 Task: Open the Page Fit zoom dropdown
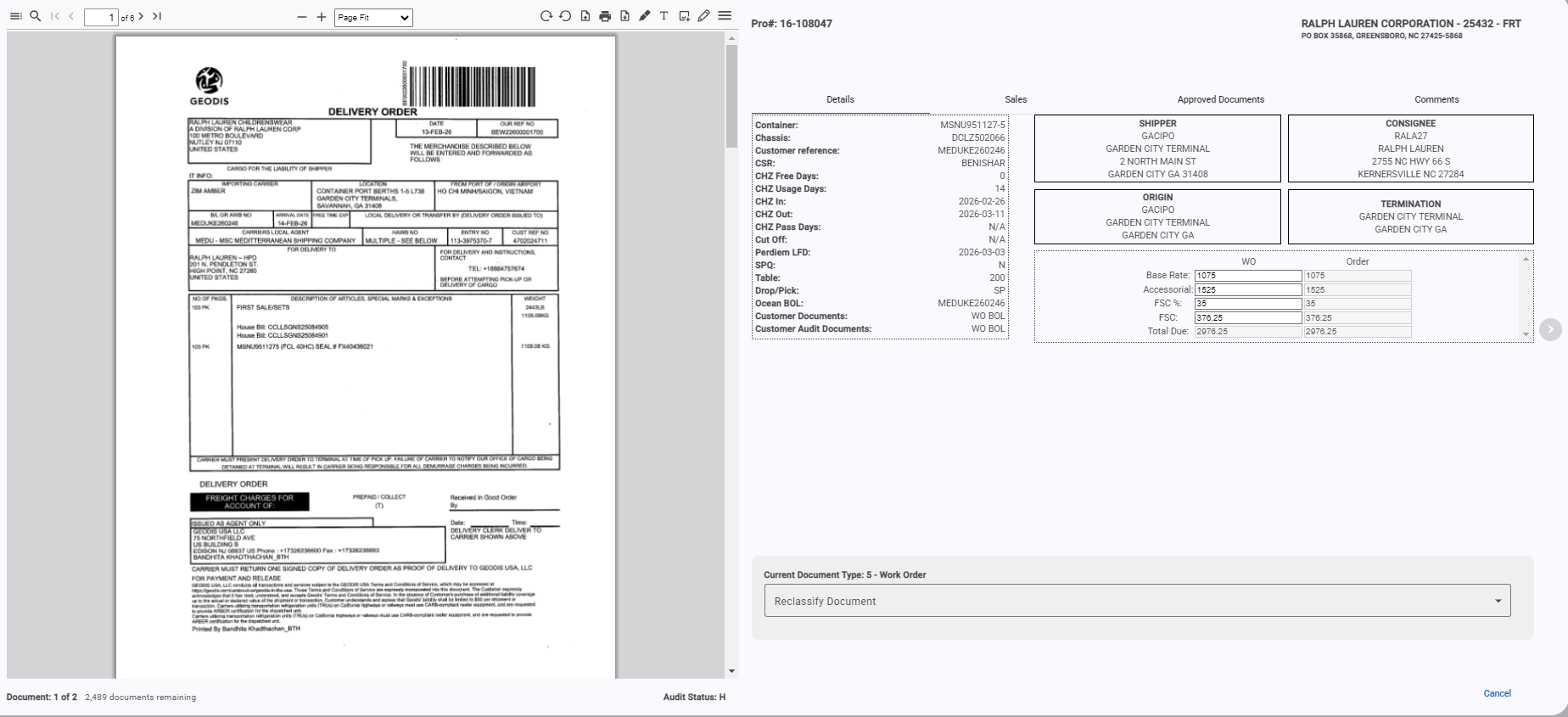[373, 17]
